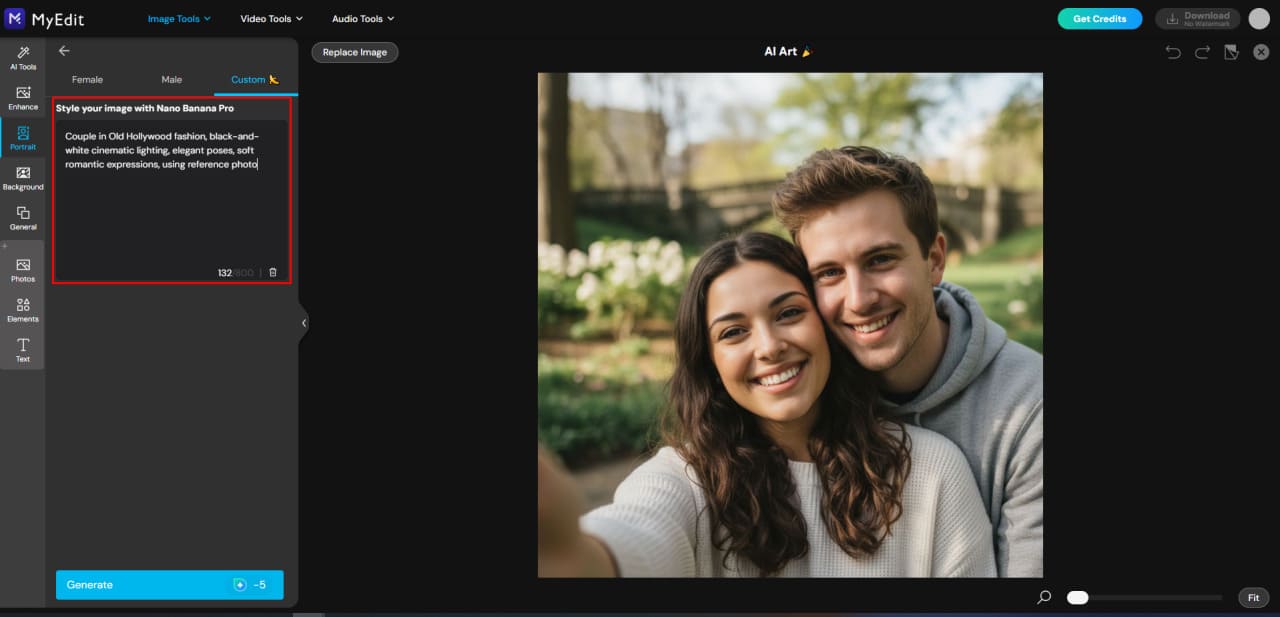Screen dimensions: 1280x617
Task: Click the zoom magnifier icon
Action: pyautogui.click(x=1043, y=596)
